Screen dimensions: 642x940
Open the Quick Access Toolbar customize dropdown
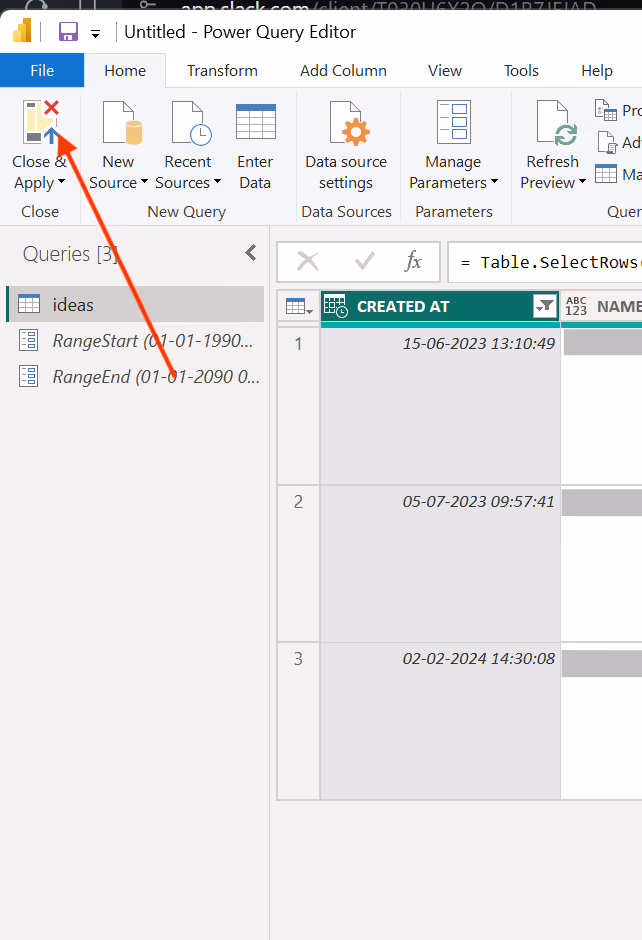tap(95, 34)
